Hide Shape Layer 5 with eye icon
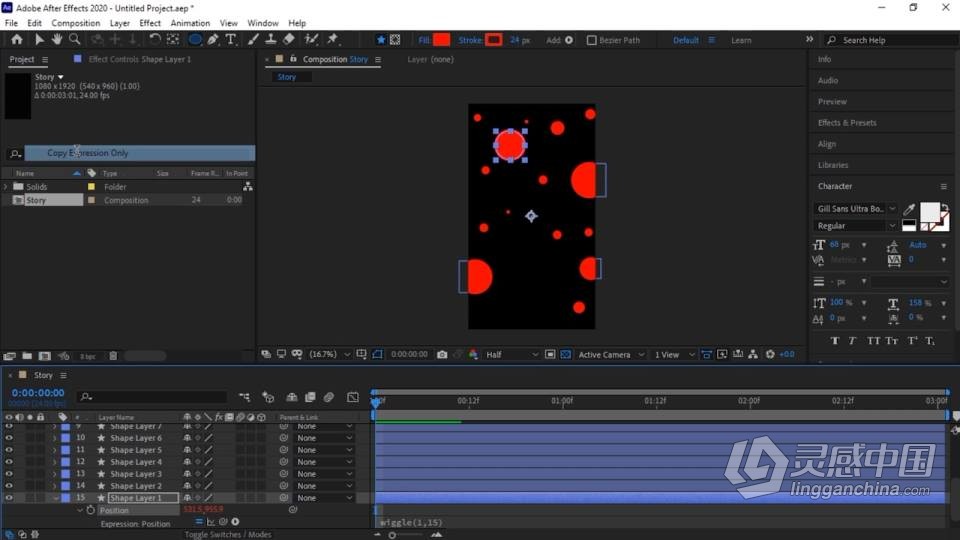 pos(9,450)
